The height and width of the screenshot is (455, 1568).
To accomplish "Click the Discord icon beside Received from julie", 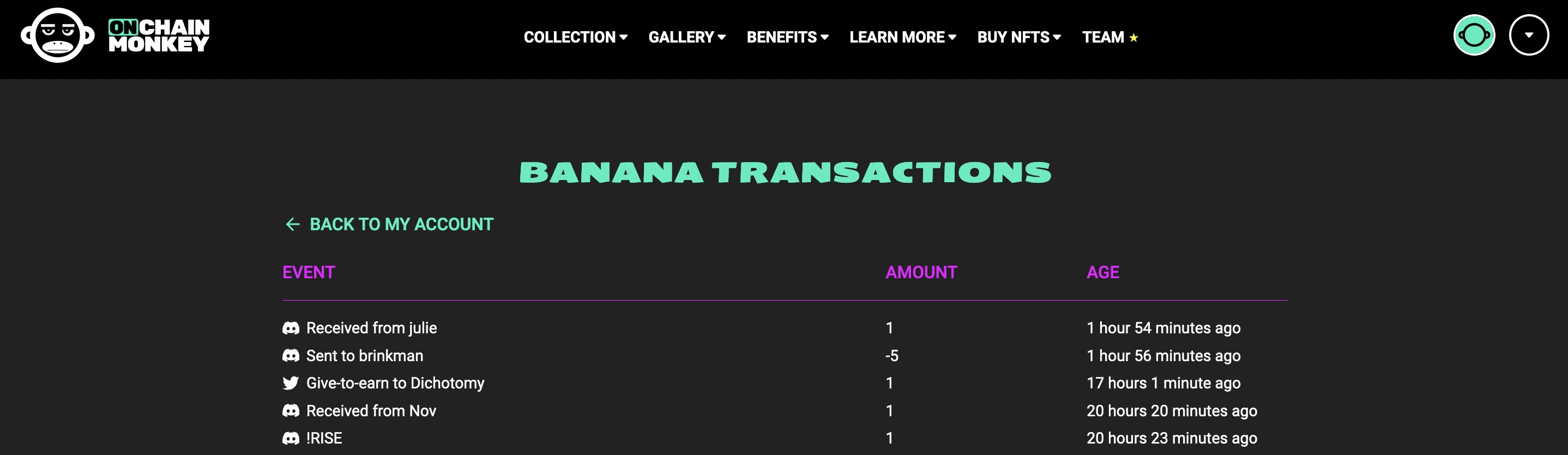I will click(x=291, y=328).
